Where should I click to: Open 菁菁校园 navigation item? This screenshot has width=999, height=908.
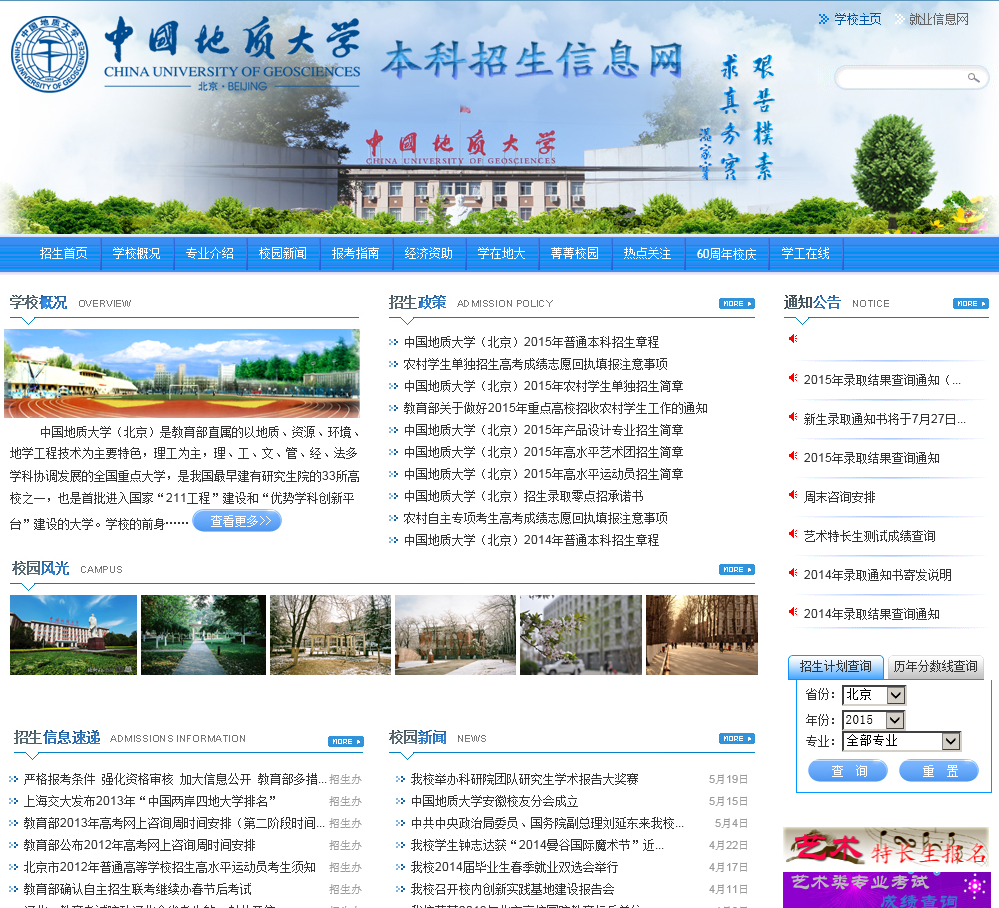[x=574, y=254]
